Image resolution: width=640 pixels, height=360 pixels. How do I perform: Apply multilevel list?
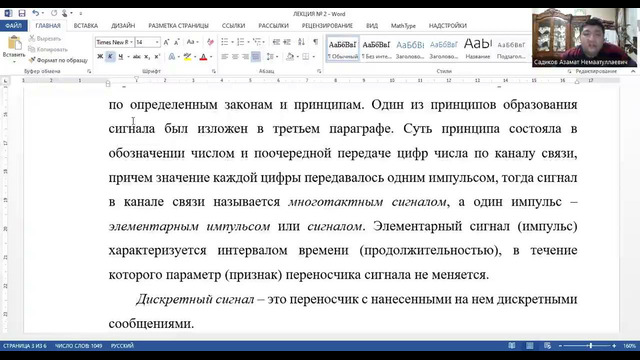point(256,42)
